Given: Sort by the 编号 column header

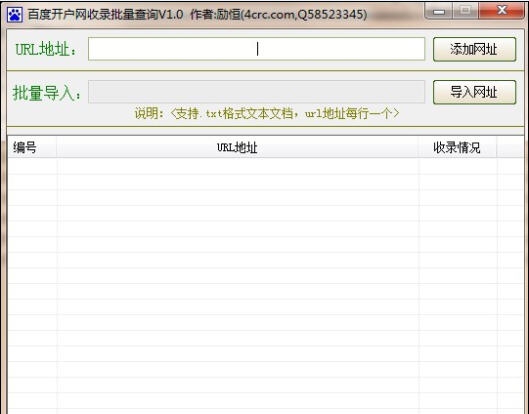Looking at the screenshot, I should [x=32, y=147].
